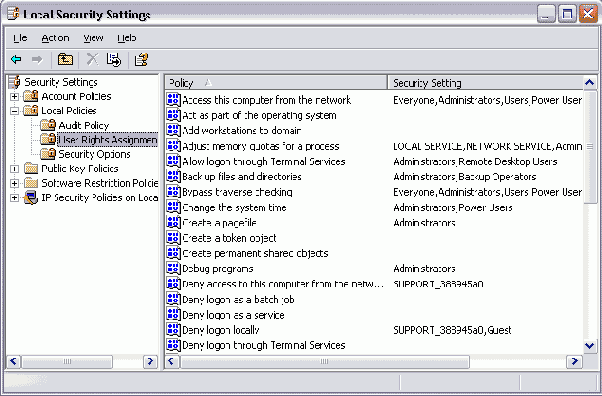Open the File menu
This screenshot has height=396, width=602.
(x=20, y=38)
